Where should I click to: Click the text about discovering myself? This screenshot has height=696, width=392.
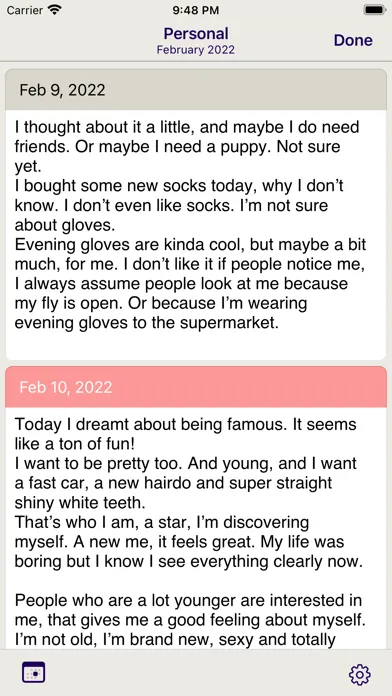point(189,542)
